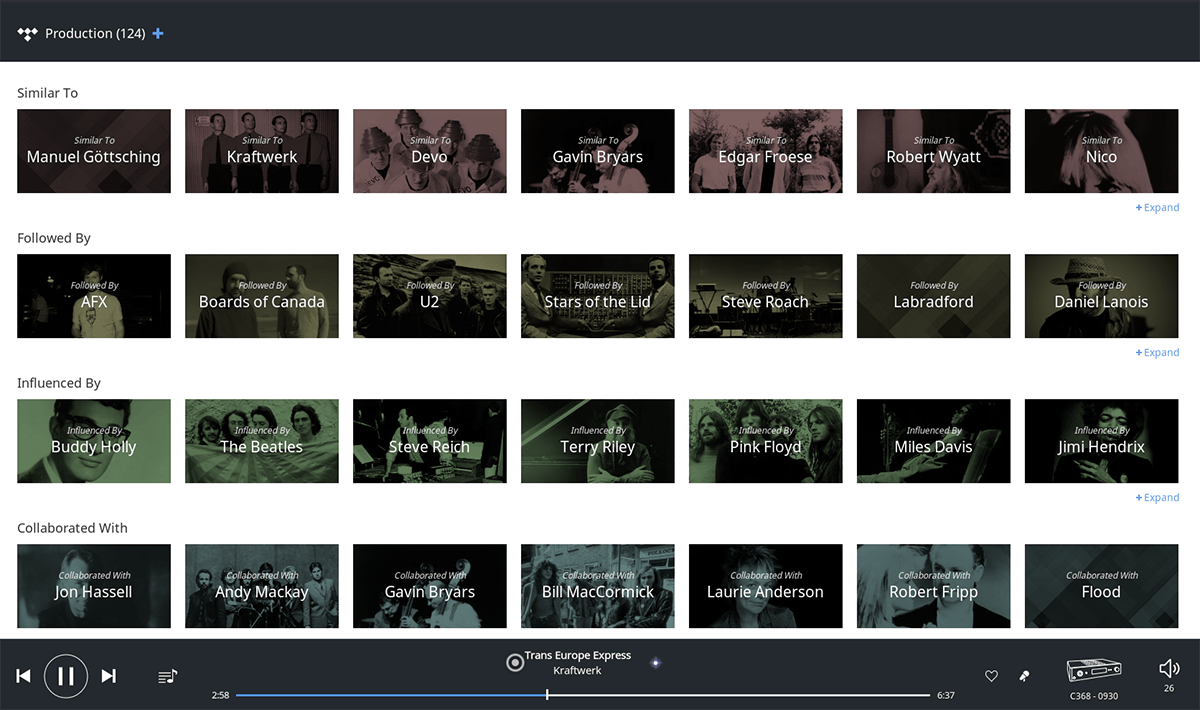Open the Robert Fripp card
Image resolution: width=1200 pixels, height=710 pixels.
pyautogui.click(x=934, y=586)
